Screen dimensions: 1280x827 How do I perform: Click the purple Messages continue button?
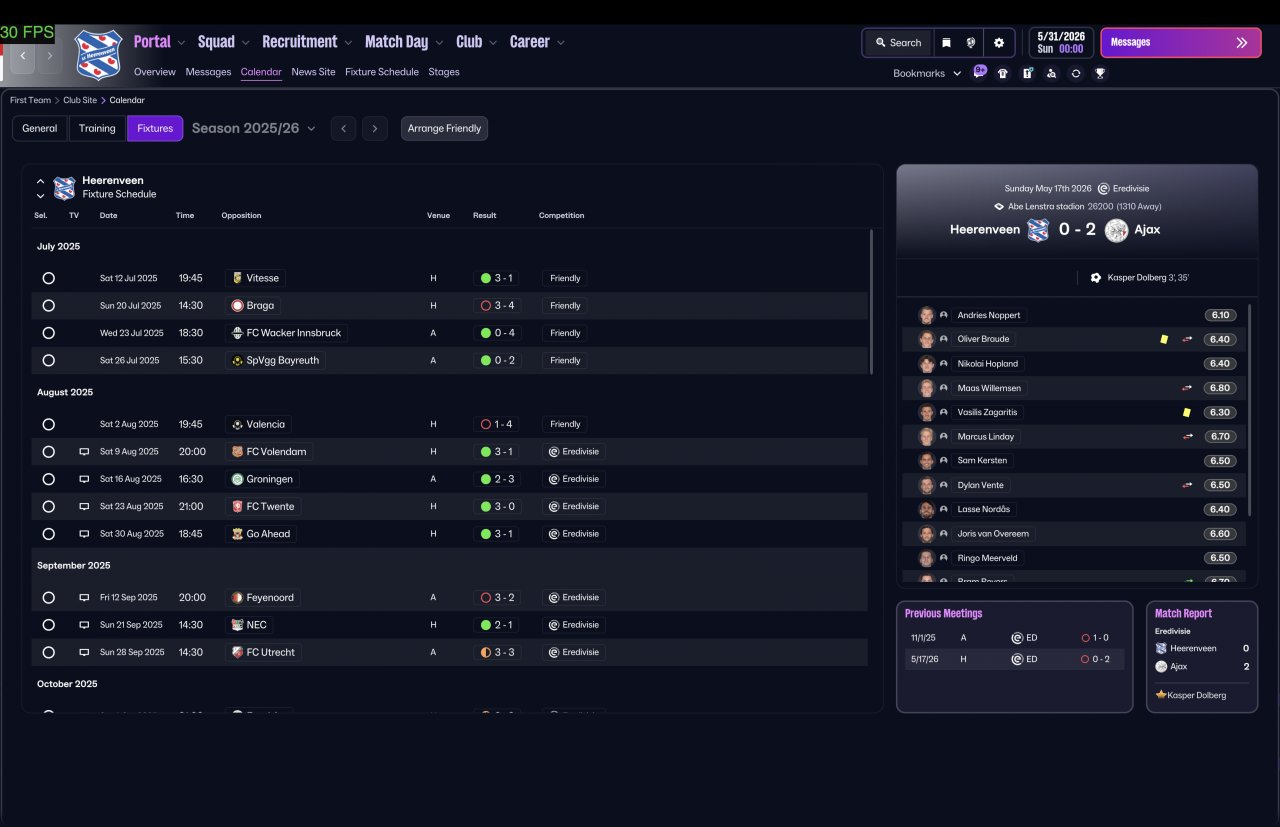[1181, 43]
